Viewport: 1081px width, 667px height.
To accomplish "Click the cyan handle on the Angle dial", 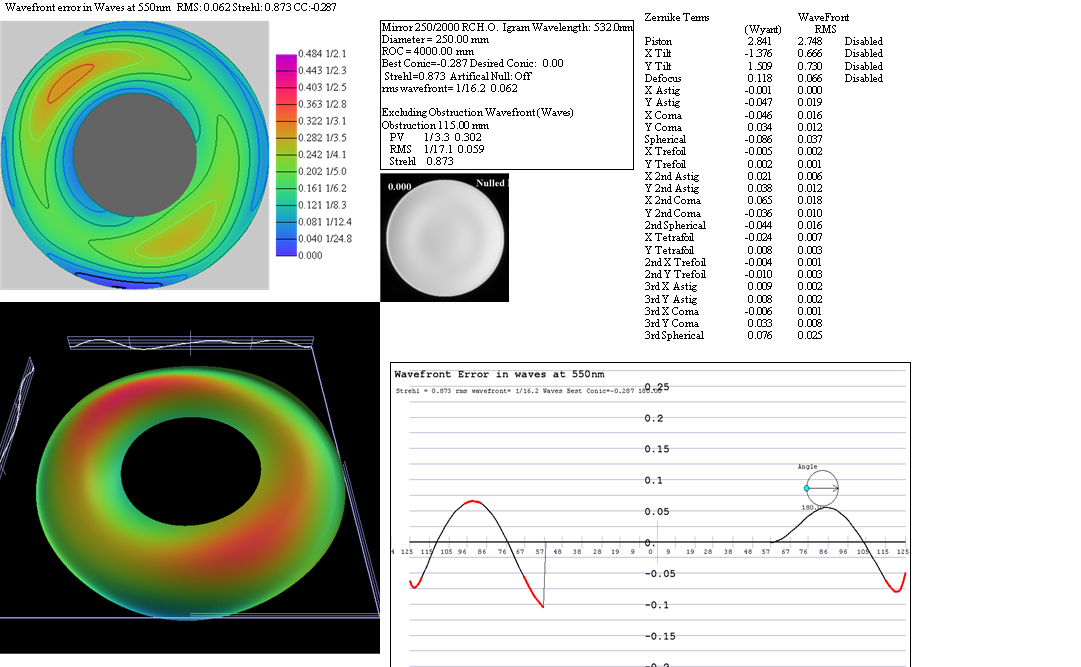I will [x=807, y=488].
